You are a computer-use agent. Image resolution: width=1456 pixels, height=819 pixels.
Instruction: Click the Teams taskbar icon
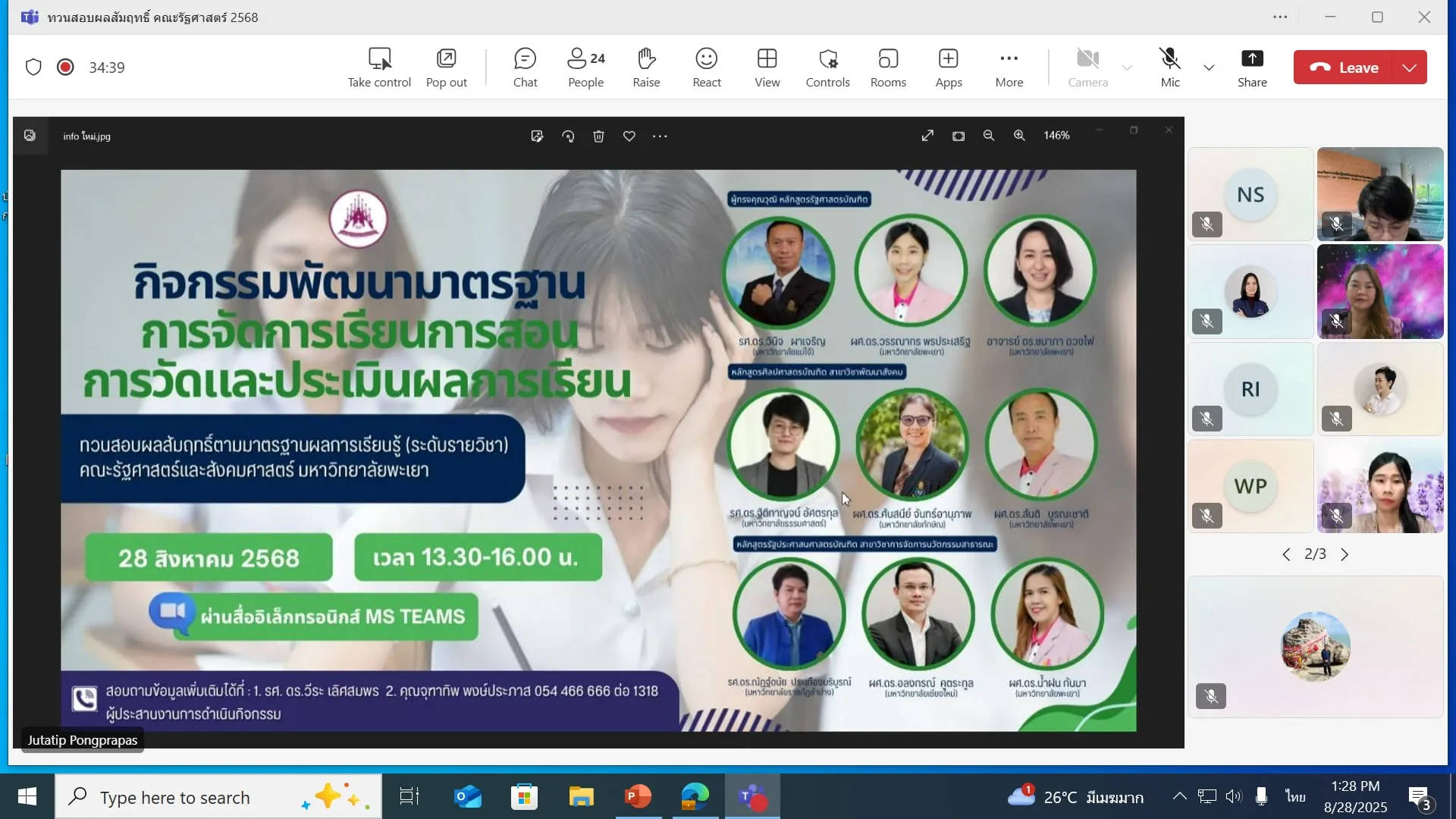click(x=751, y=796)
